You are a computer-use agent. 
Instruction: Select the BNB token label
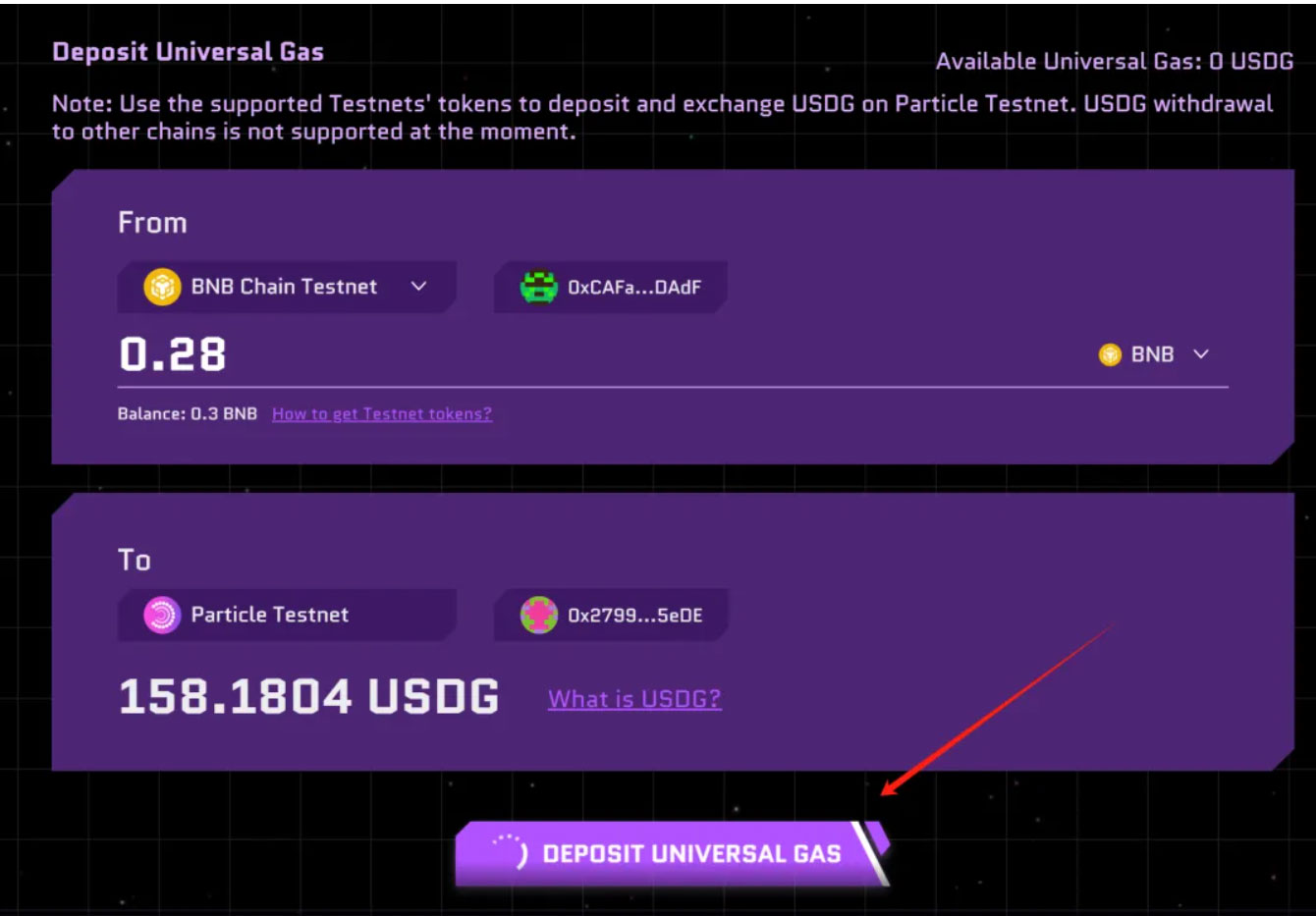1152,354
